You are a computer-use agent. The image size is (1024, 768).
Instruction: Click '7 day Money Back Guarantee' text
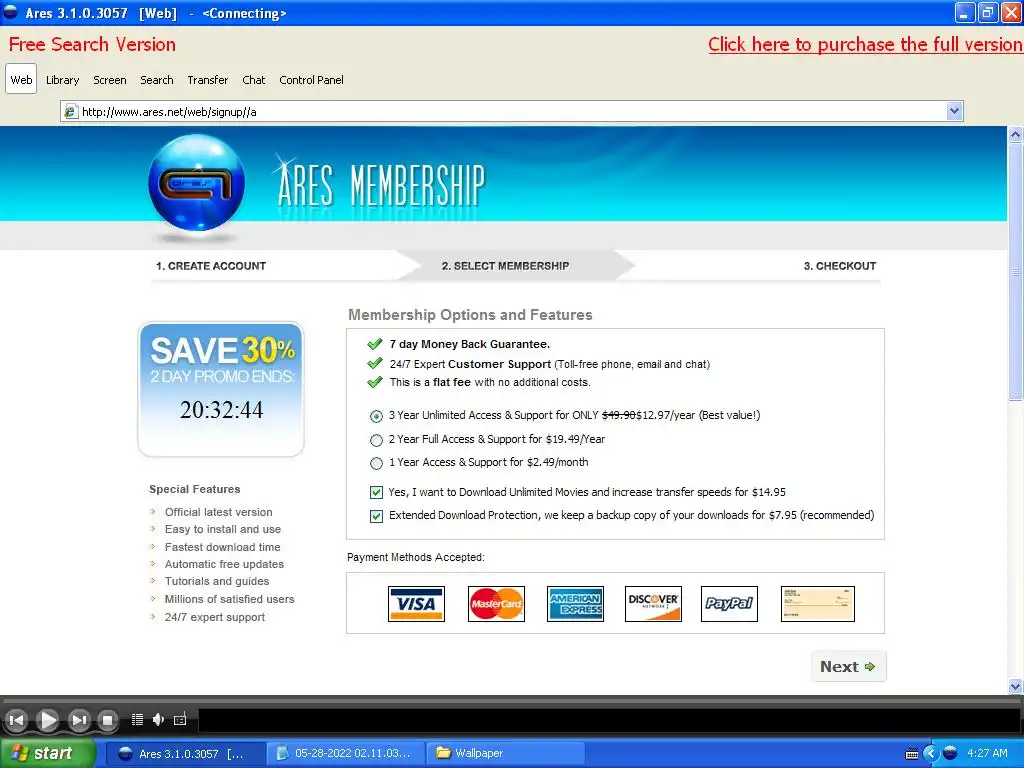pyautogui.click(x=470, y=344)
